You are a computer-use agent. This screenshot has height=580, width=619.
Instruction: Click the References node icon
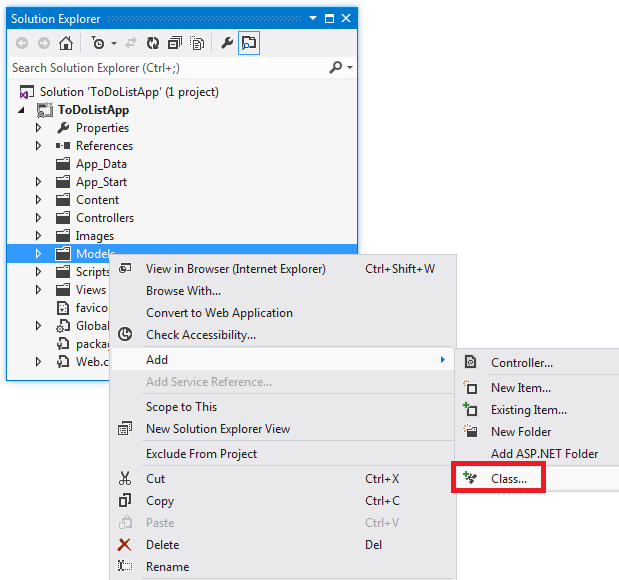(x=63, y=146)
